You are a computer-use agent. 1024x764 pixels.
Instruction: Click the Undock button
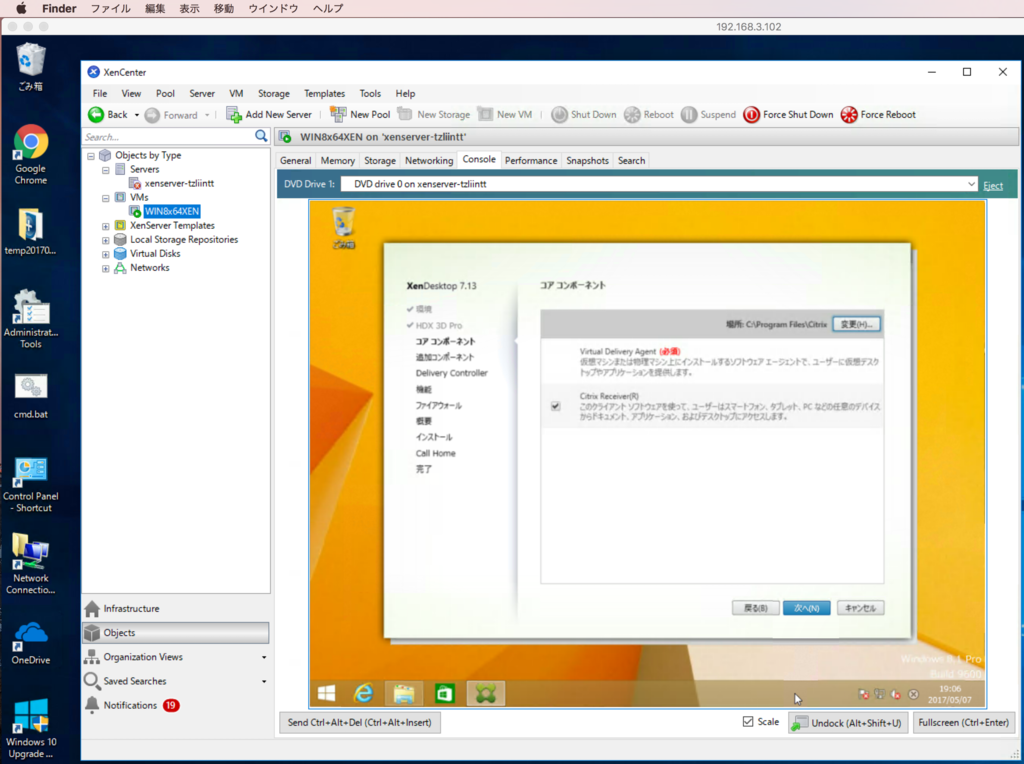[x=848, y=723]
